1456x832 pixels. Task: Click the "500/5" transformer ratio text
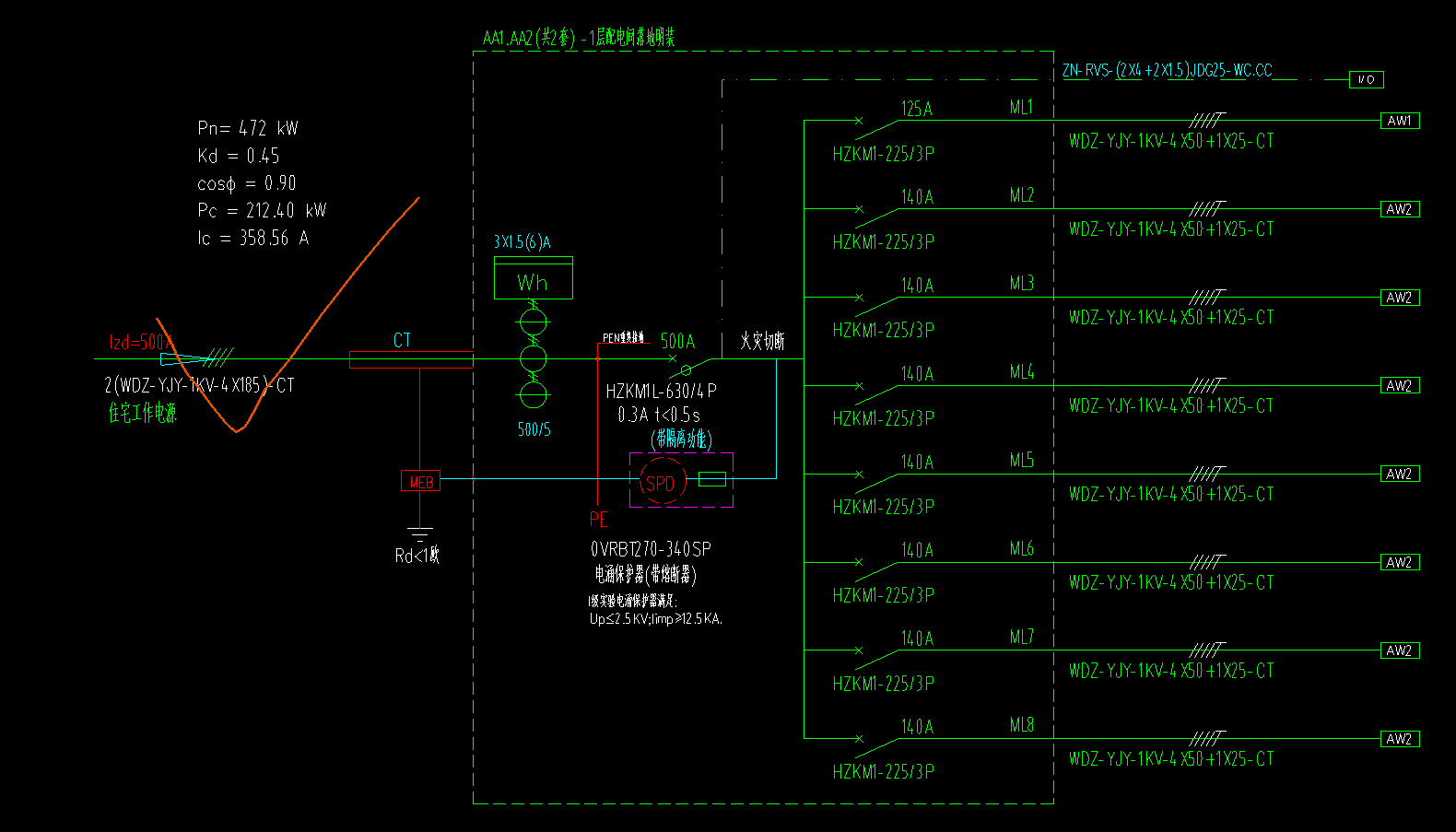[x=534, y=429]
